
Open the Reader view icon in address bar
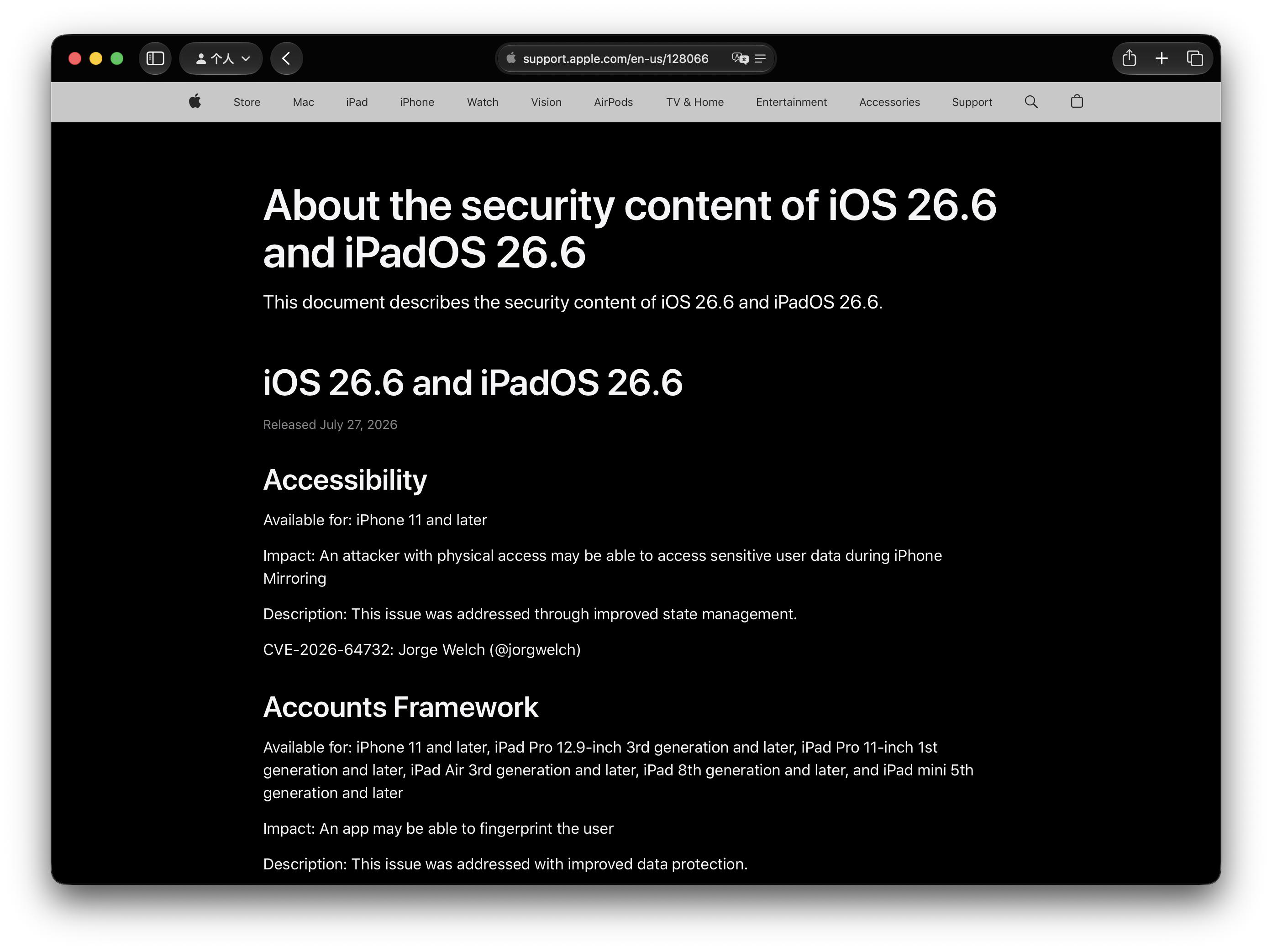click(760, 58)
